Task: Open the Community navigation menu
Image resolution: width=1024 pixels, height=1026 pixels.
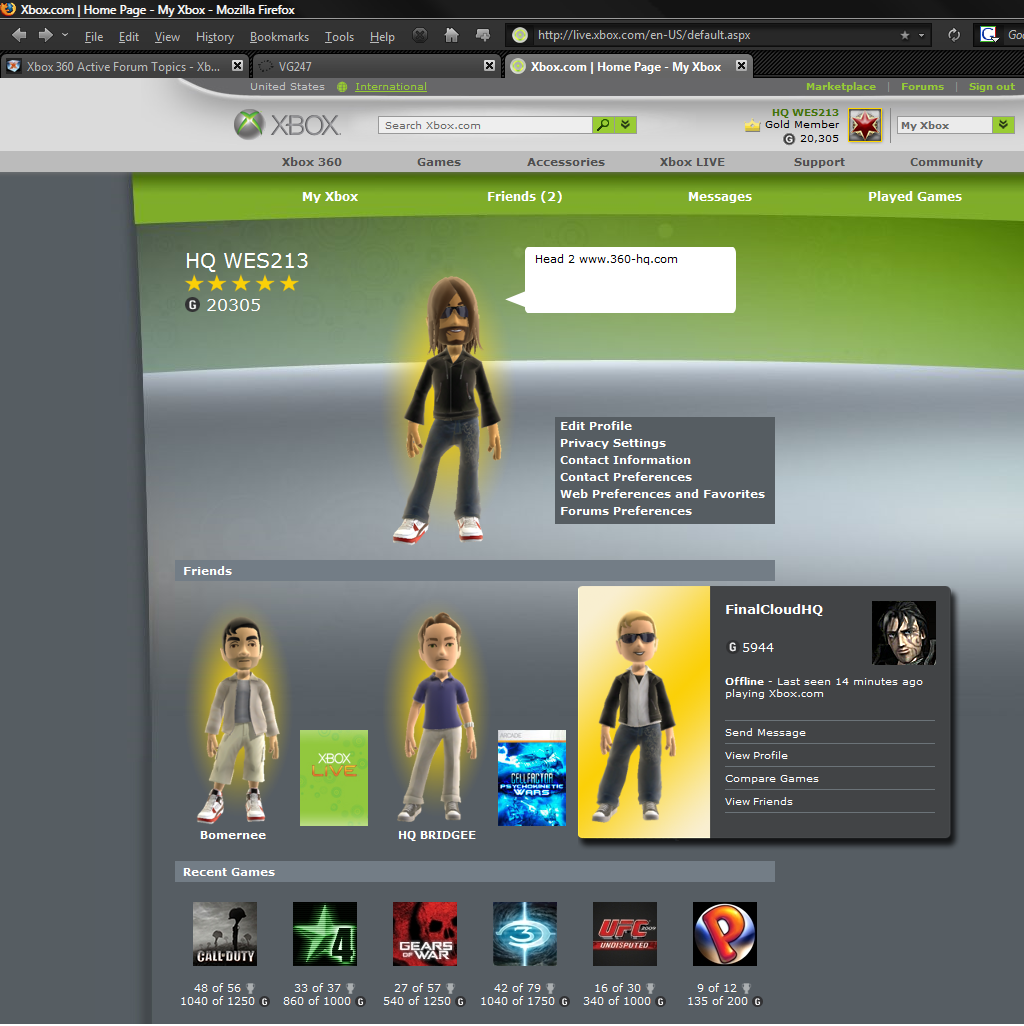Action: click(x=946, y=162)
